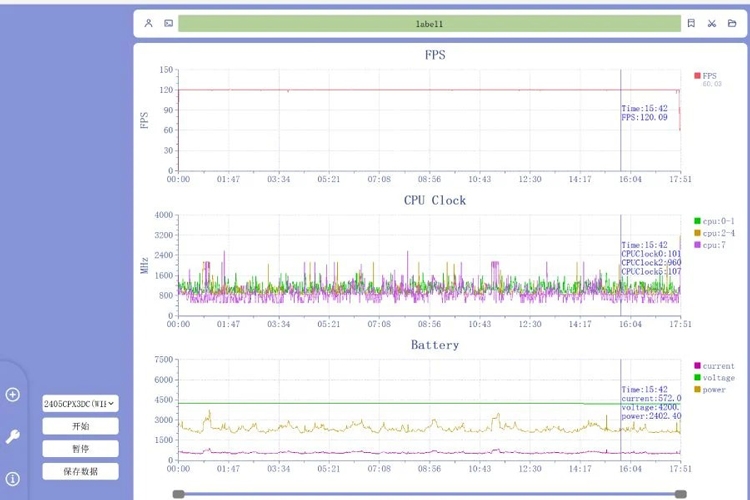Open the 2405CPX3DC device dropdown
The image size is (750, 500).
tap(80, 403)
